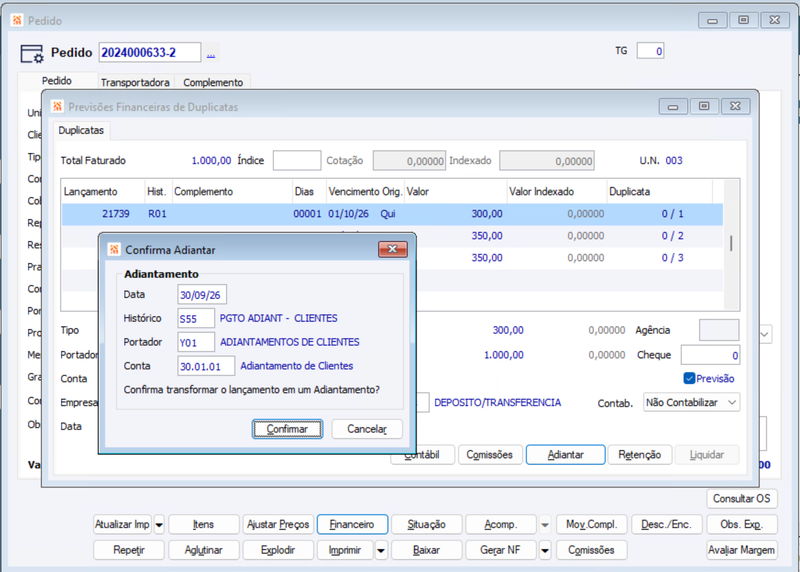Click the Ajustar Preços button
Screen dimensions: 800x572
click(x=278, y=525)
